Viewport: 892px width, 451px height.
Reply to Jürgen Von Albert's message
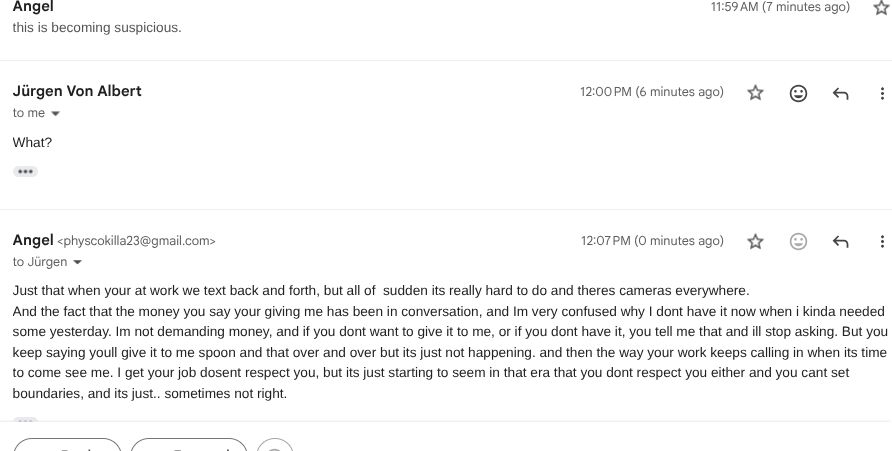(840, 93)
